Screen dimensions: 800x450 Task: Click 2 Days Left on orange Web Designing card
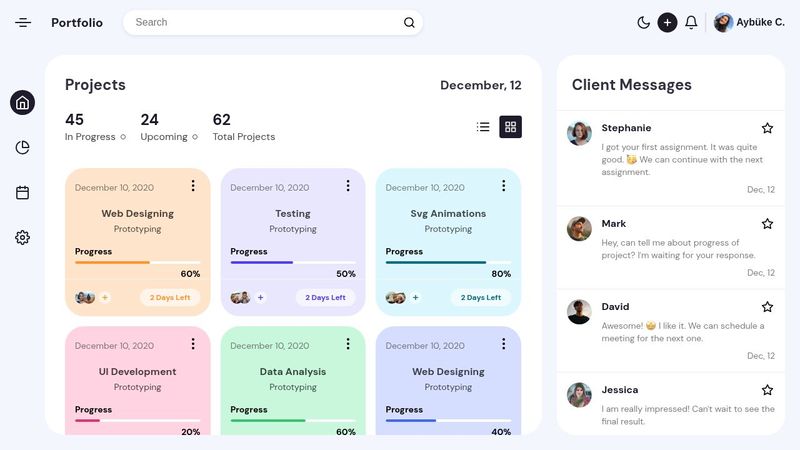tap(170, 297)
